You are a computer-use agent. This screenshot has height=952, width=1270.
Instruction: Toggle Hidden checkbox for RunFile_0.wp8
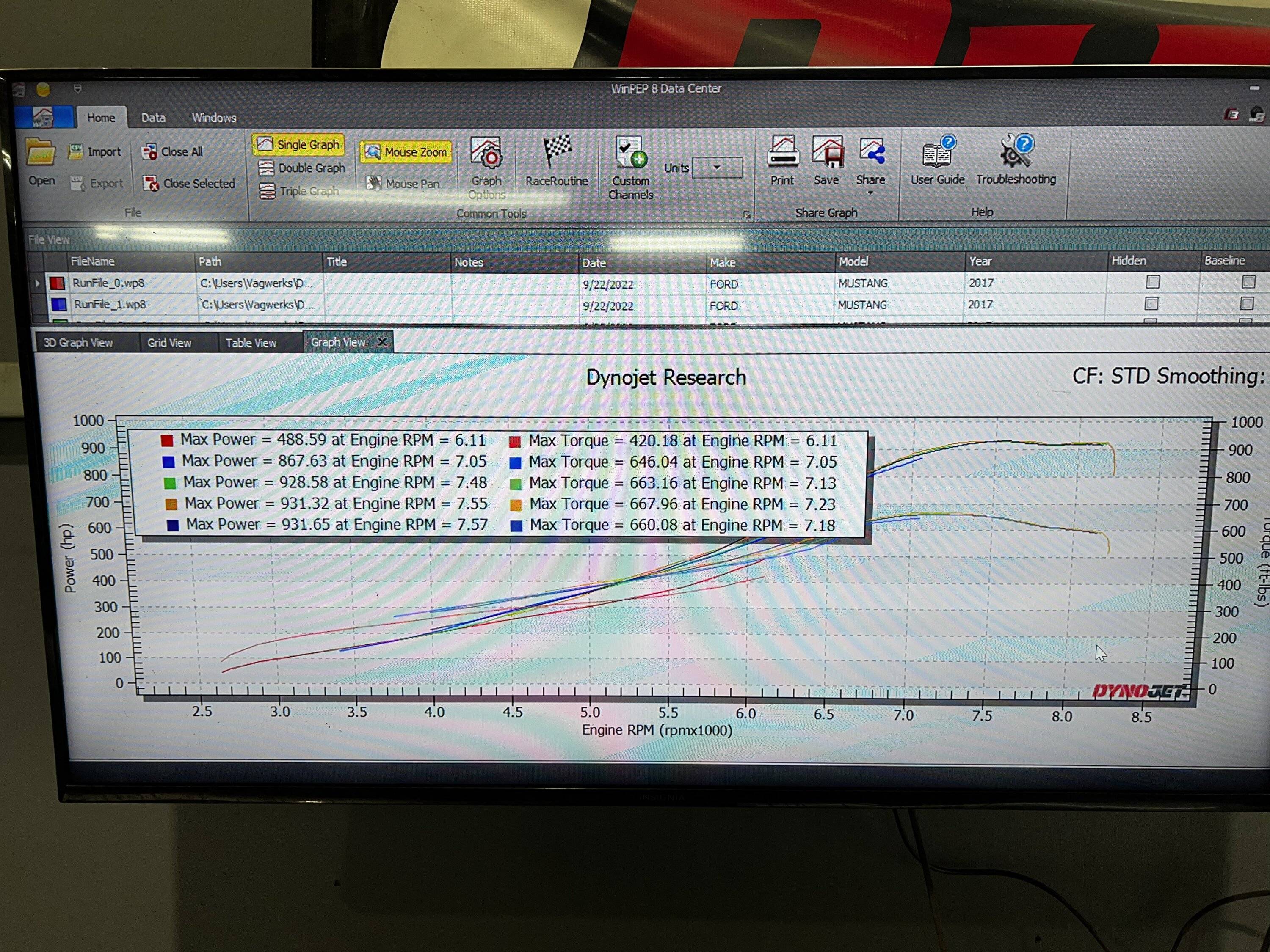point(1153,282)
